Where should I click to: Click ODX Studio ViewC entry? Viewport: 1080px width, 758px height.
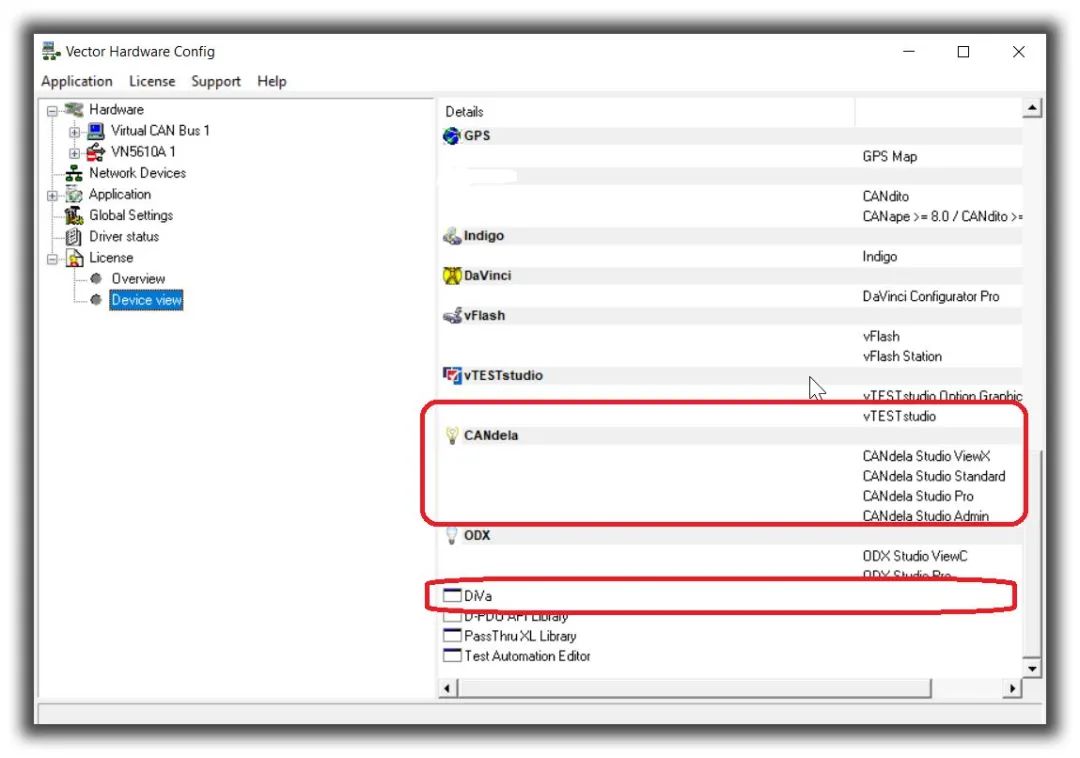(x=915, y=556)
